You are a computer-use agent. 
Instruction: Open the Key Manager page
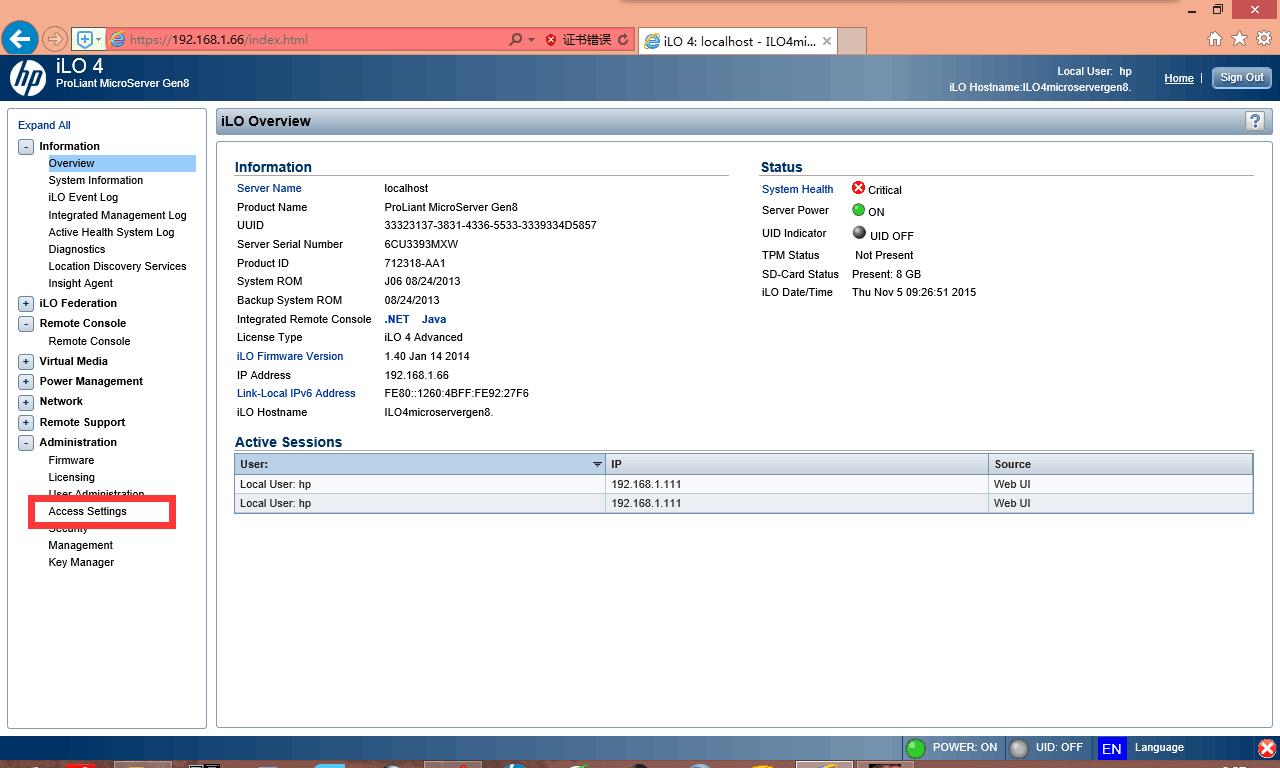81,562
